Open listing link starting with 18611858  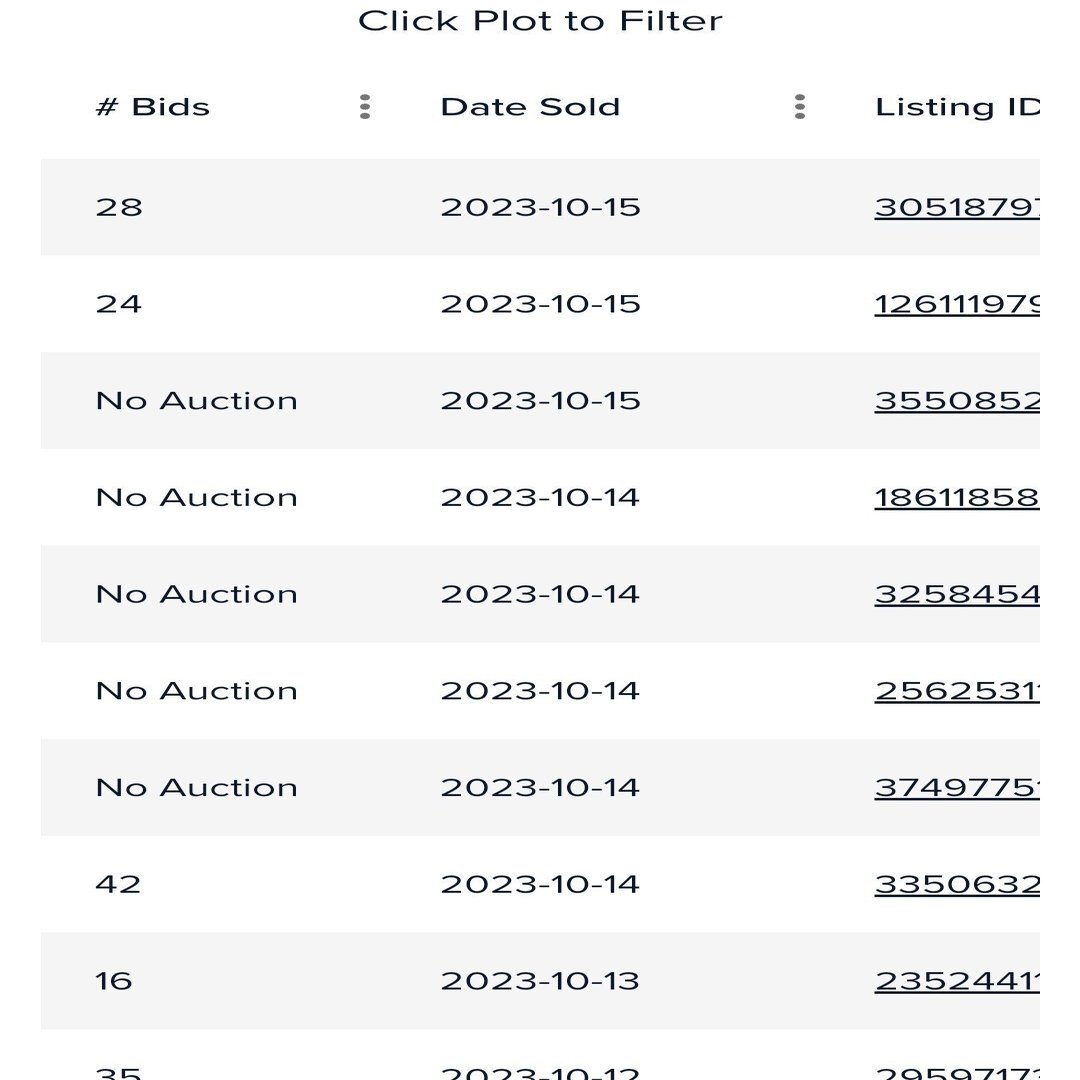tap(957, 497)
